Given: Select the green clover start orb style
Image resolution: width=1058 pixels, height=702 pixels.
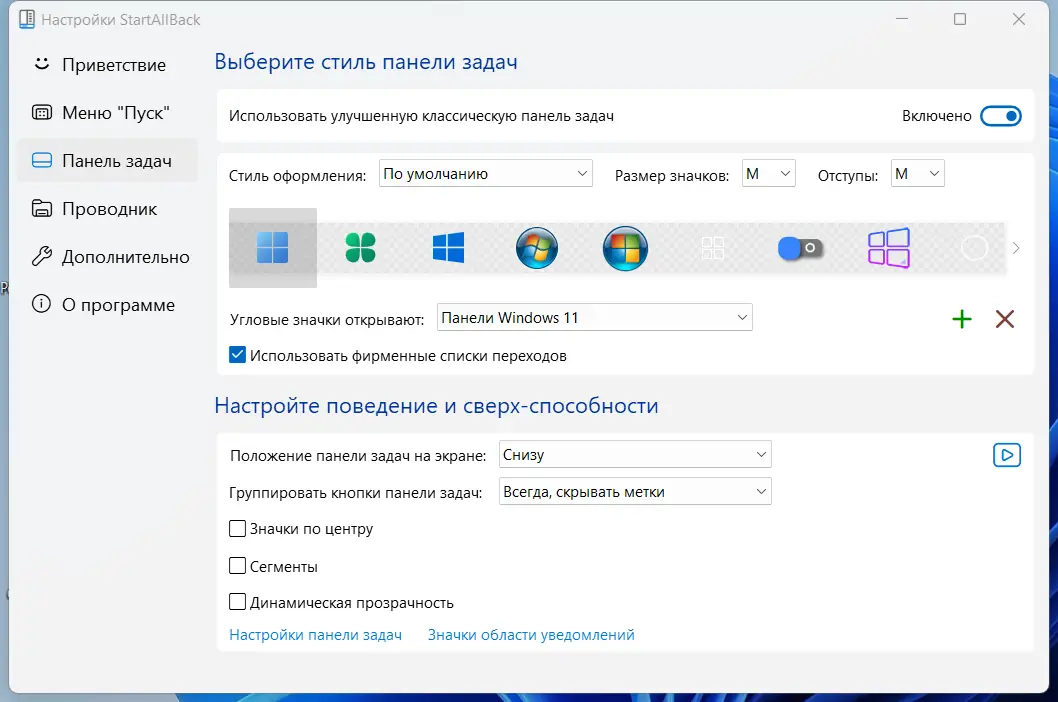Looking at the screenshot, I should tap(360, 248).
